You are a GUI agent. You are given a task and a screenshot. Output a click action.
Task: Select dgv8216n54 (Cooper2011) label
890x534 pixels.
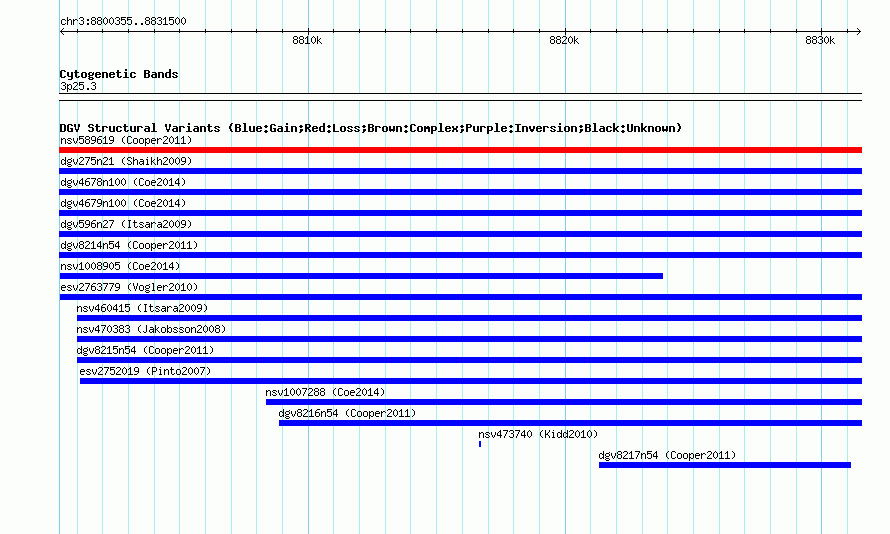347,413
